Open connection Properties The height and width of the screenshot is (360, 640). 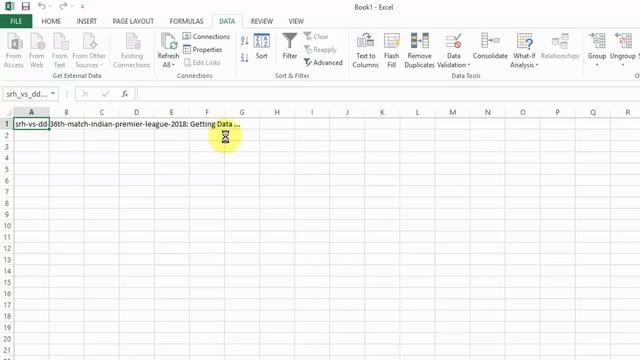click(202, 49)
